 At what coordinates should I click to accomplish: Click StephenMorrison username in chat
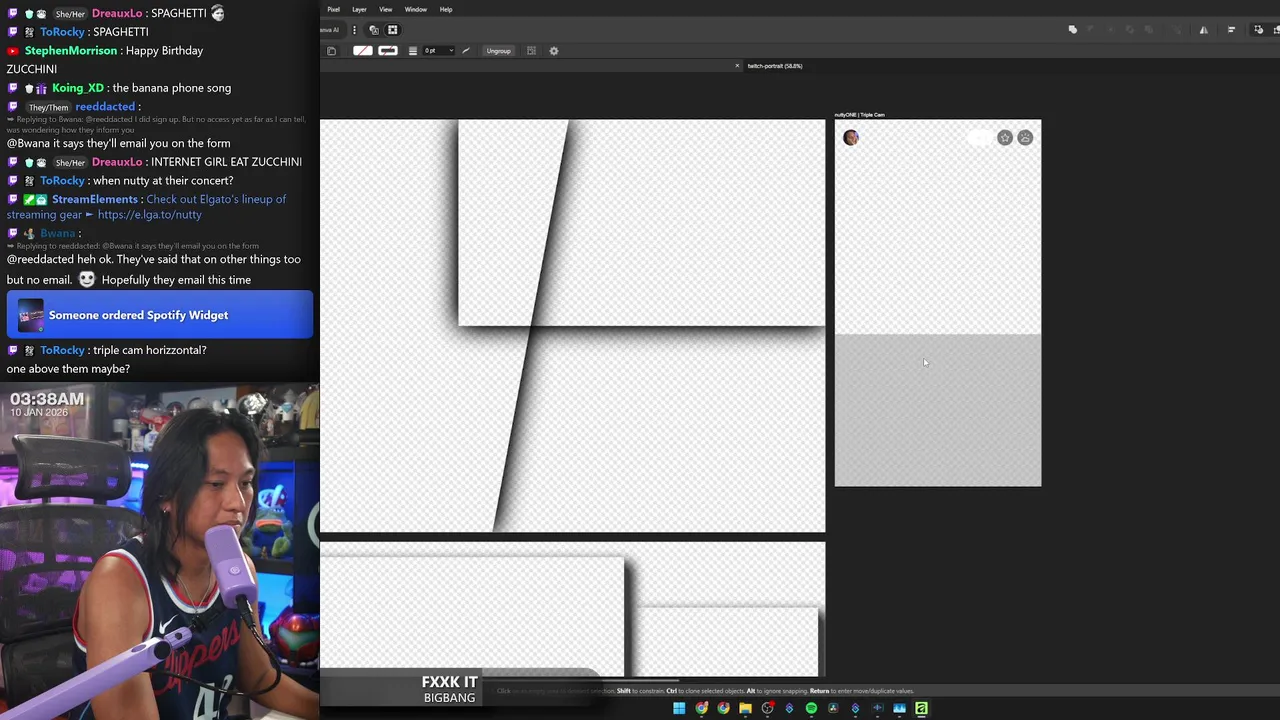(71, 51)
